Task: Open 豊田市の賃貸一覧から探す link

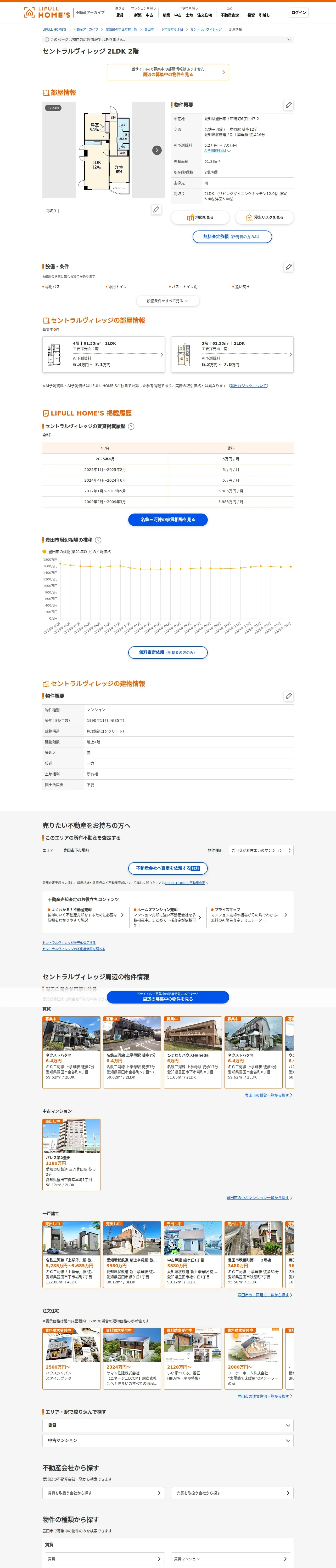Action: (x=267, y=1095)
